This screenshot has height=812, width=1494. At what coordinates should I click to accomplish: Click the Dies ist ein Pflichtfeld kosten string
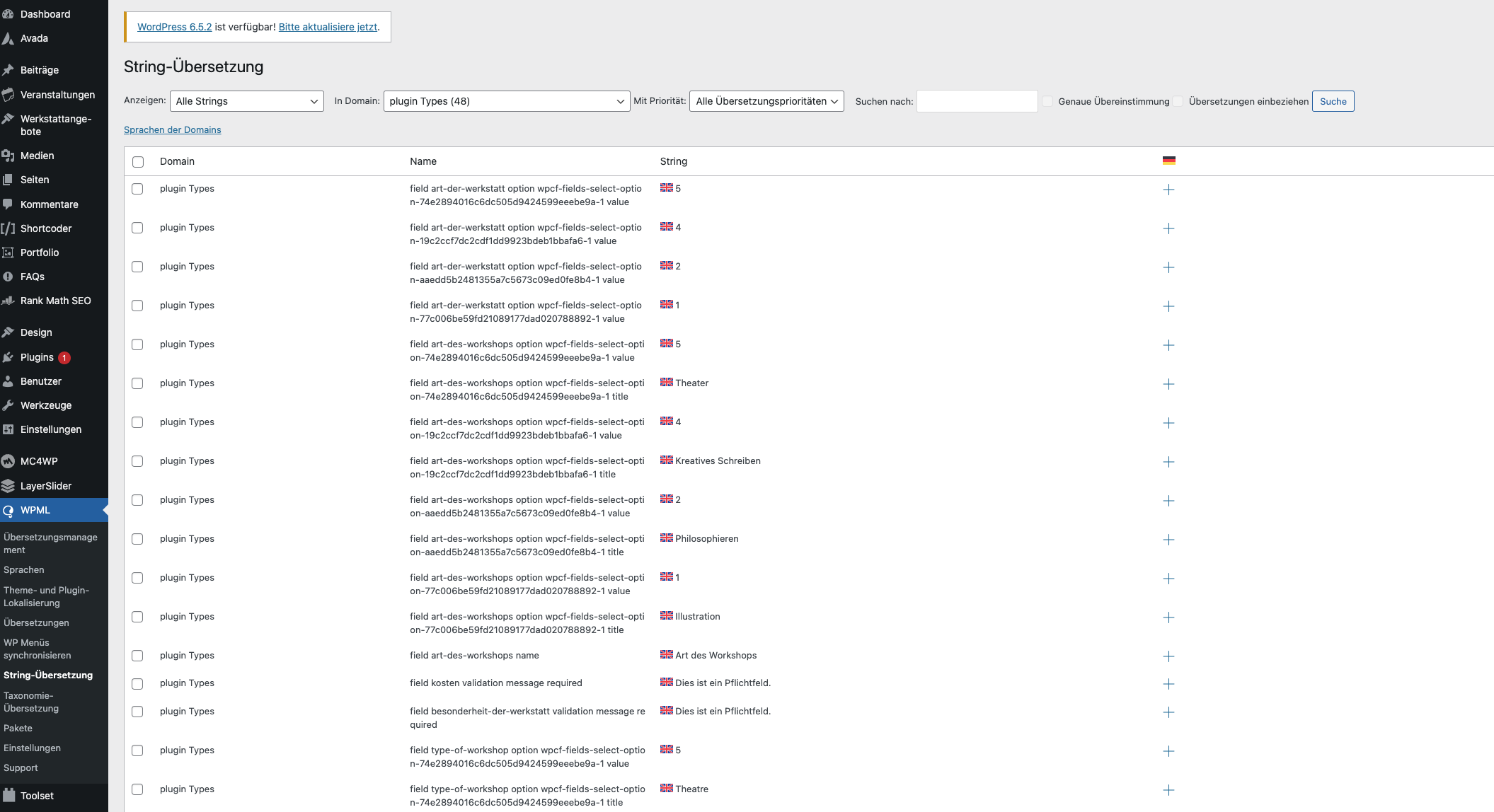click(x=723, y=683)
